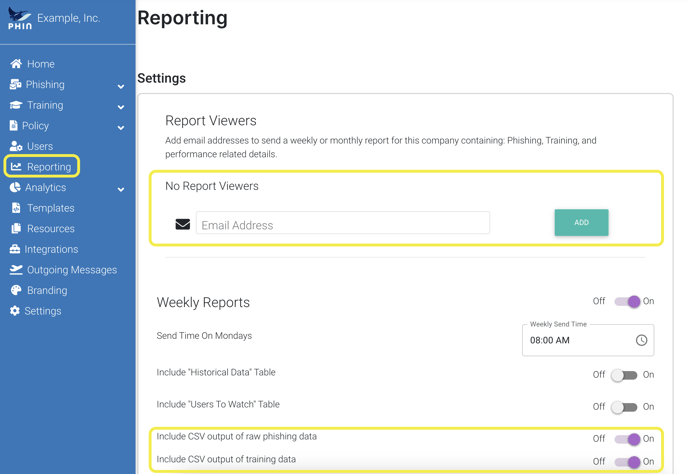This screenshot has width=688, height=474.
Task: Click the "Reporting" page title
Action: [183, 18]
